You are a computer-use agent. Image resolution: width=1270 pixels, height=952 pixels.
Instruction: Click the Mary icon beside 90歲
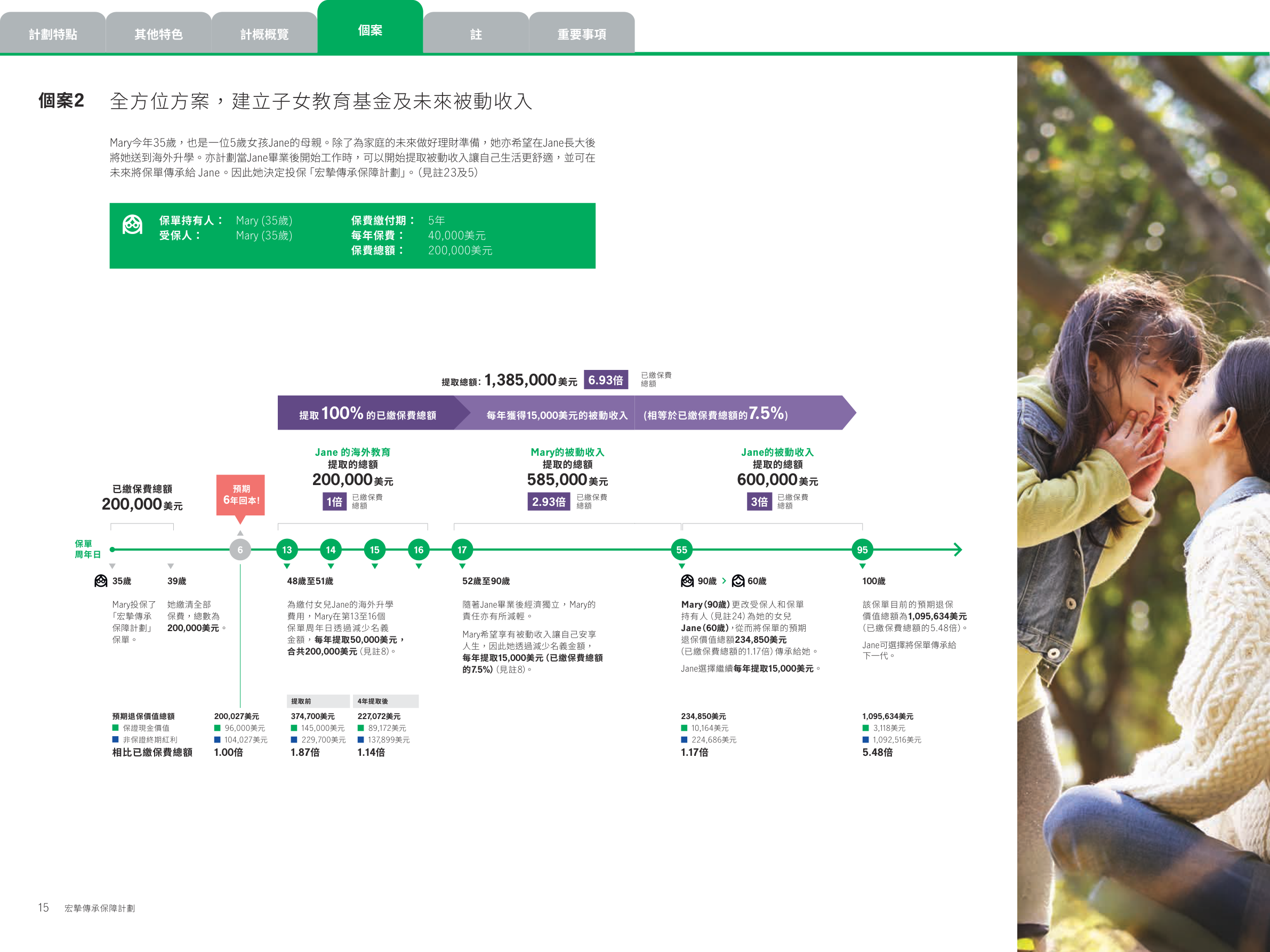[687, 580]
